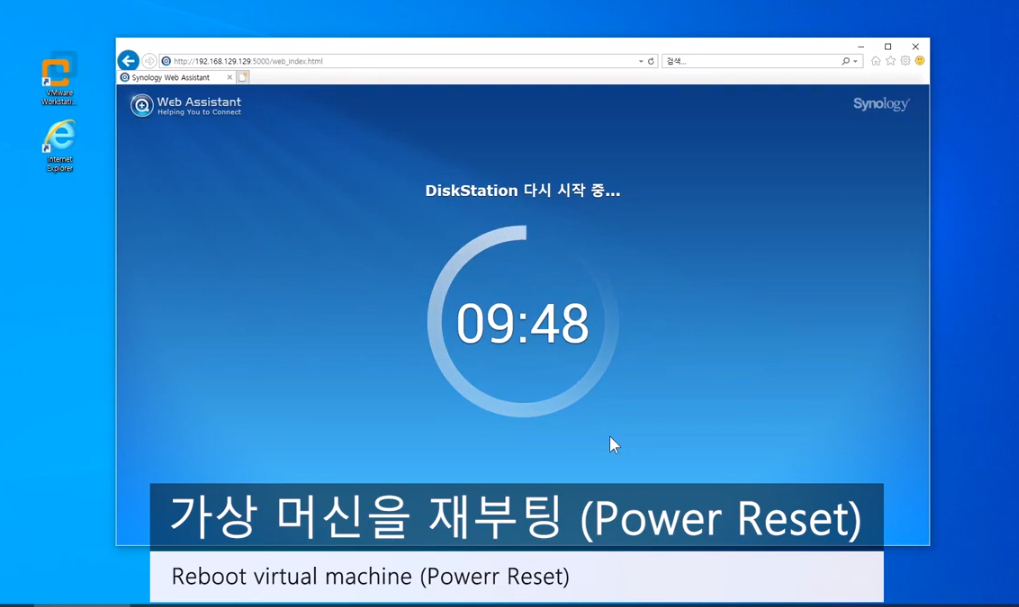Open search provider dropdown arrow
The width and height of the screenshot is (1019, 607).
tap(855, 61)
